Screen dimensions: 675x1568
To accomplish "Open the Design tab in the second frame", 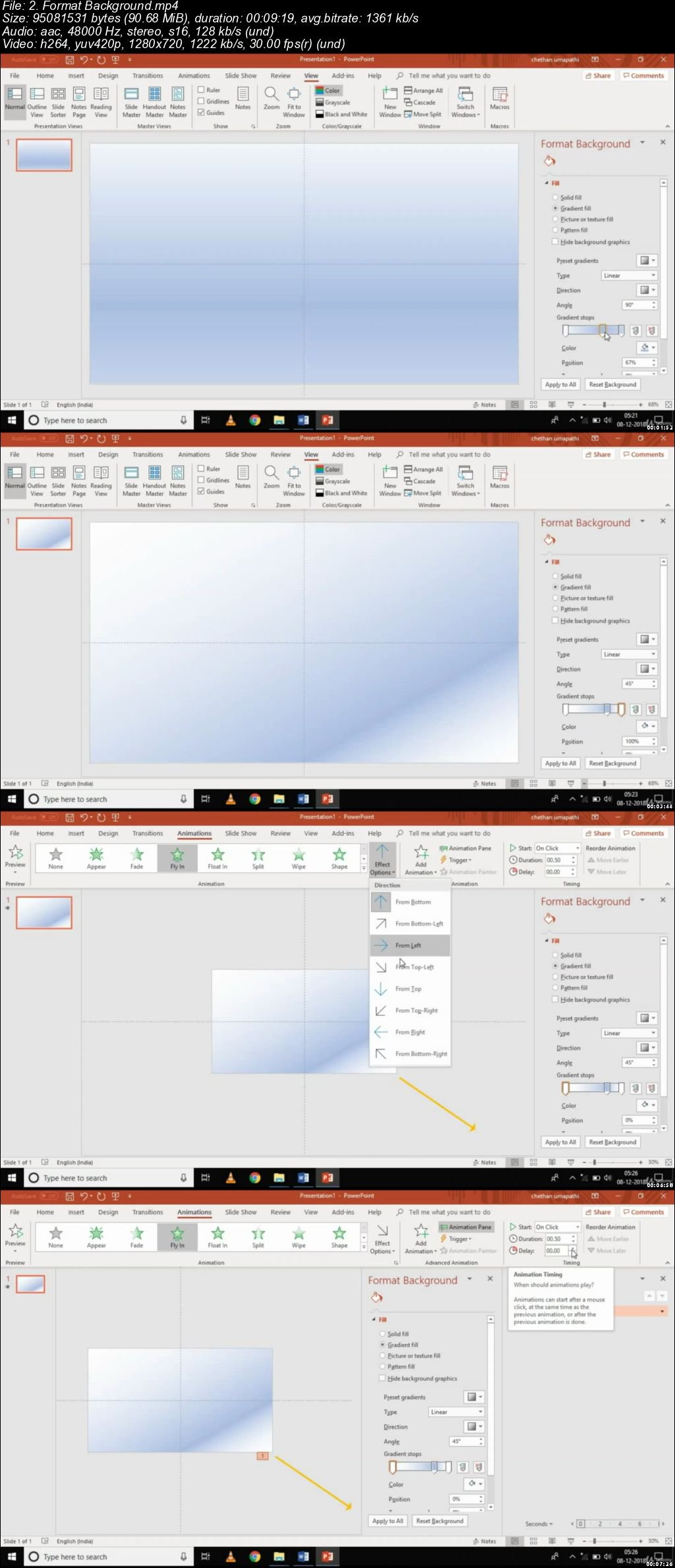I will 108,455.
